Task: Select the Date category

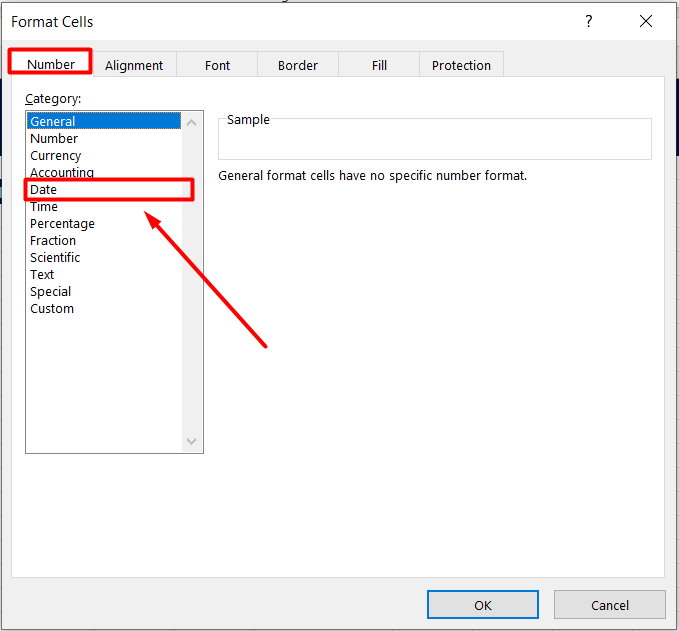Action: 104,190
